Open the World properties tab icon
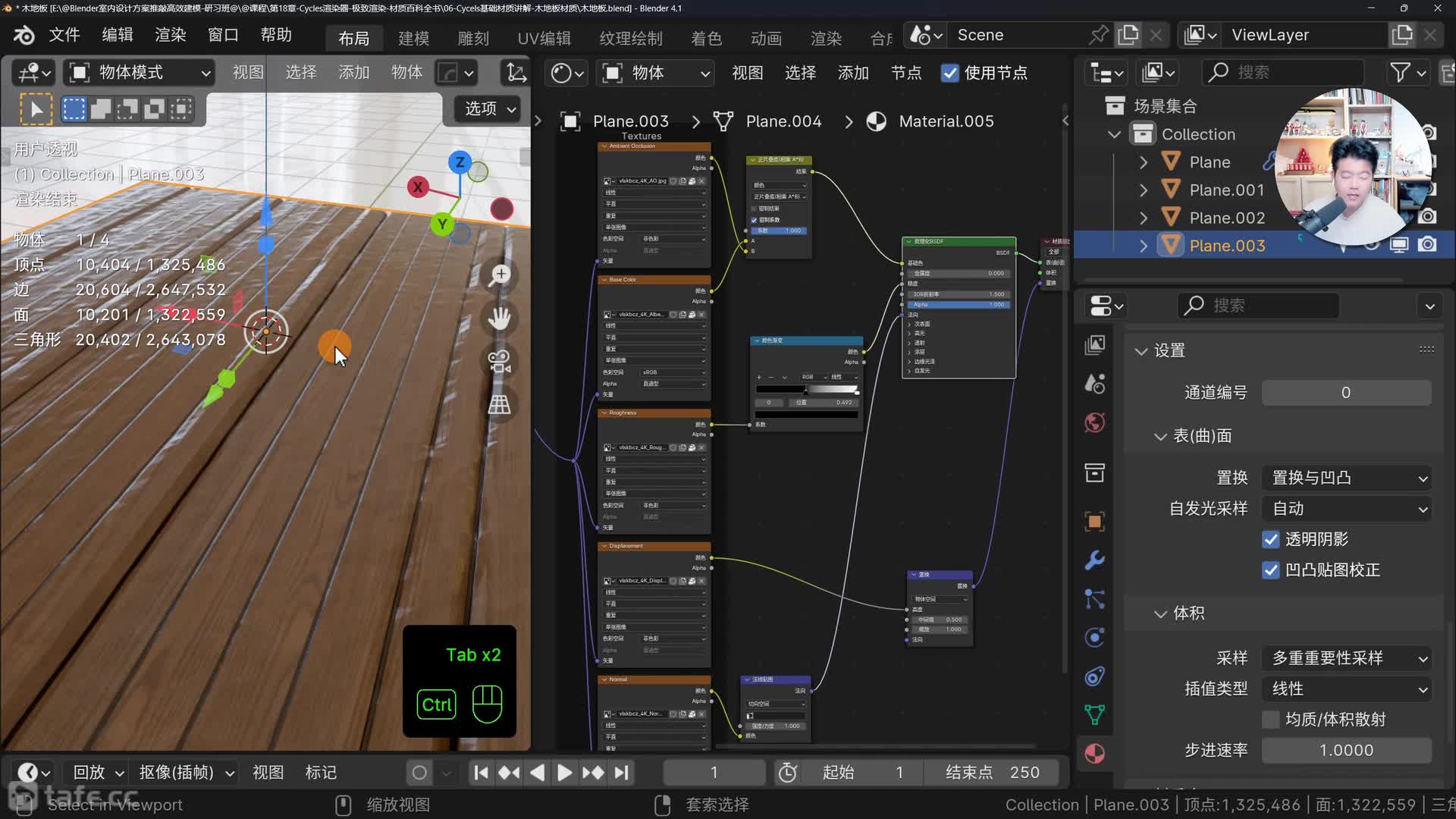This screenshot has width=1456, height=819. click(x=1094, y=422)
